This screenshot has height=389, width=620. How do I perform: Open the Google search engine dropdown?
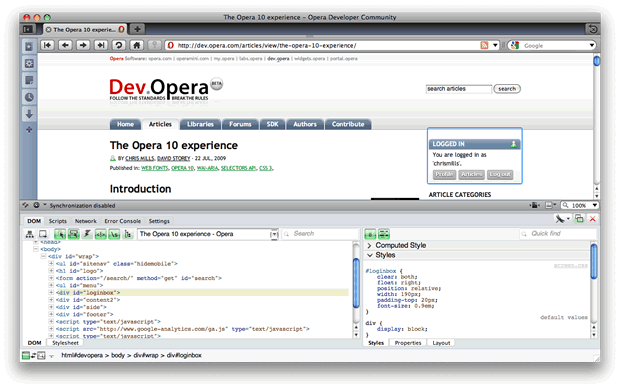592,45
